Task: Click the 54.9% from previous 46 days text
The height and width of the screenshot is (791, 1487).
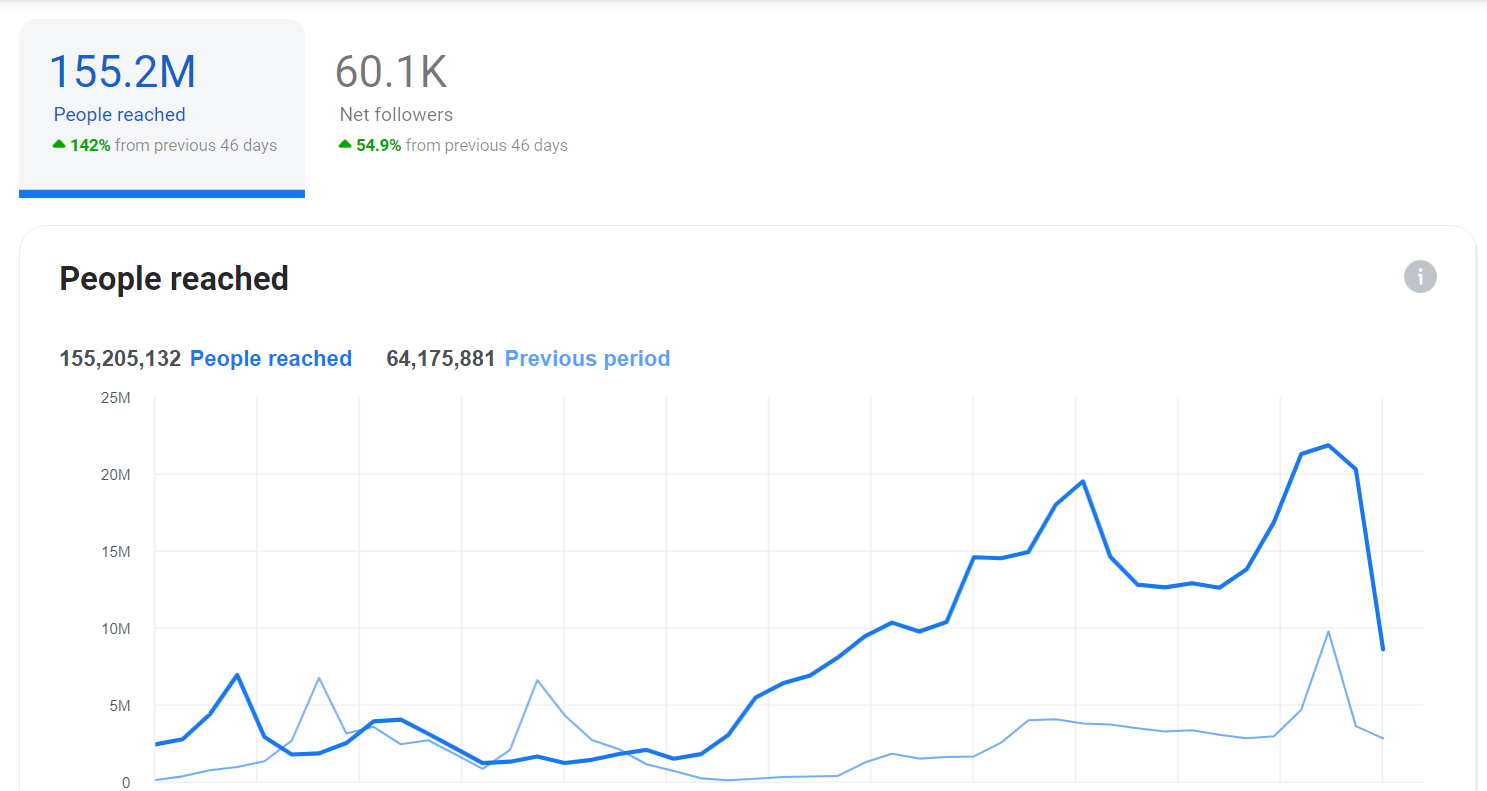Action: point(462,145)
